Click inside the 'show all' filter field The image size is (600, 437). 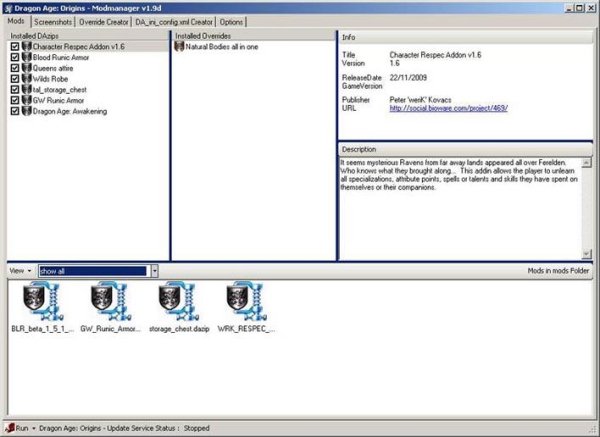tap(93, 271)
